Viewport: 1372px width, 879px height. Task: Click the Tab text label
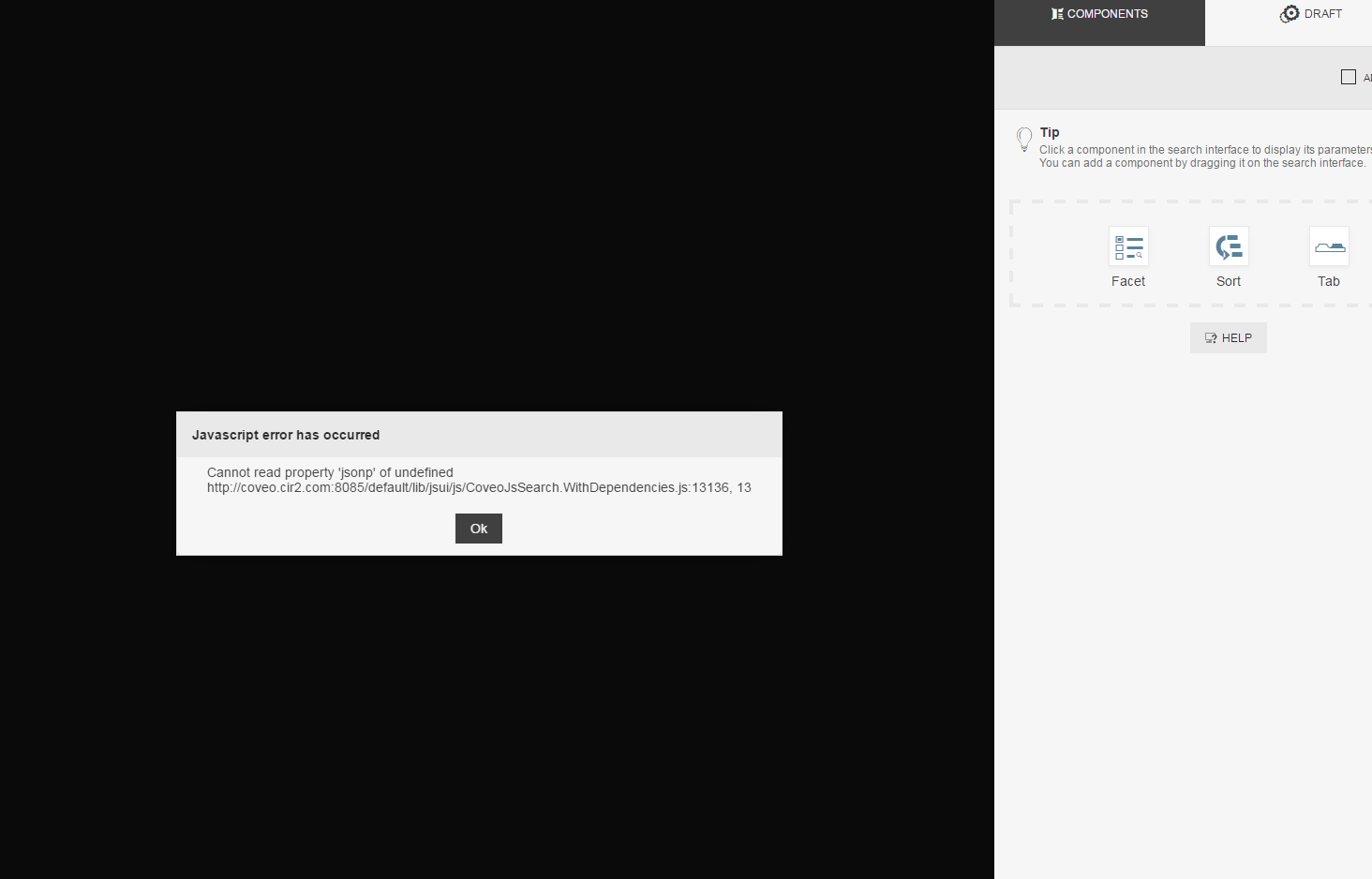1329,281
